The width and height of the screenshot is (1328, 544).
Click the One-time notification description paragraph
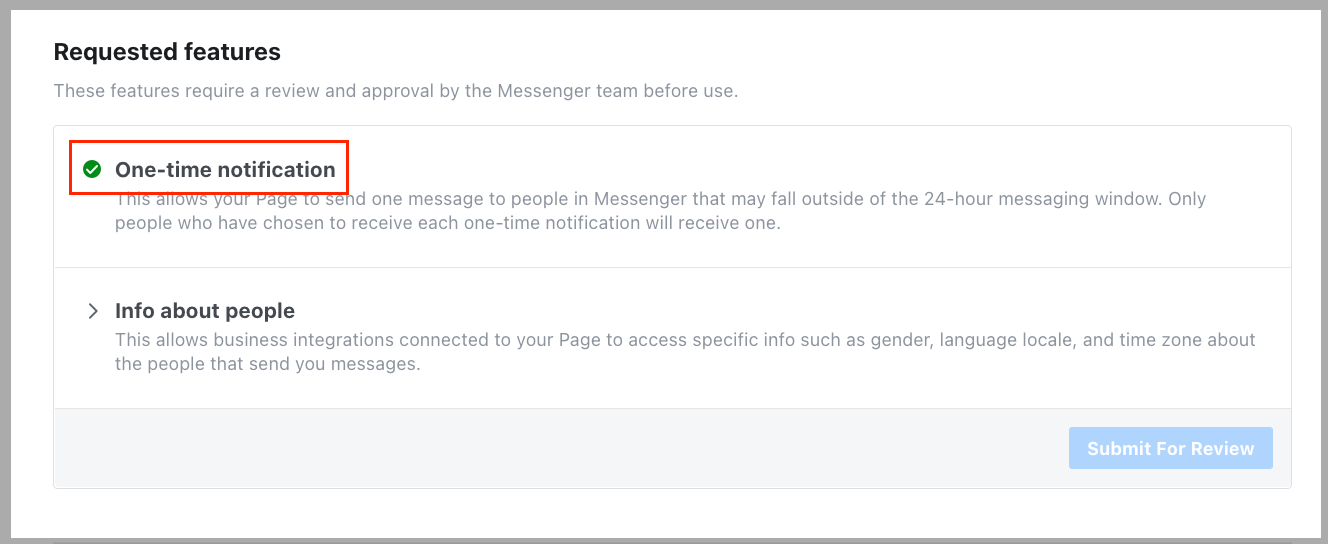(660, 211)
